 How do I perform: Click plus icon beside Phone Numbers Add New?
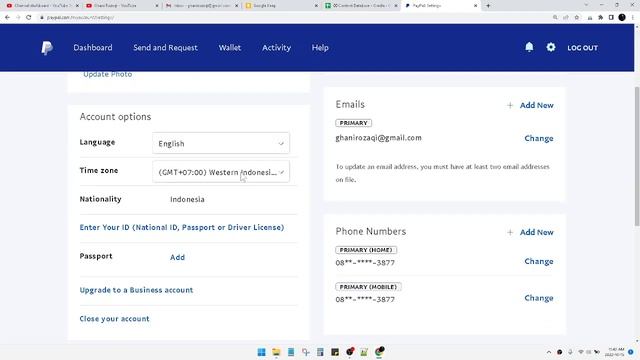coord(510,232)
